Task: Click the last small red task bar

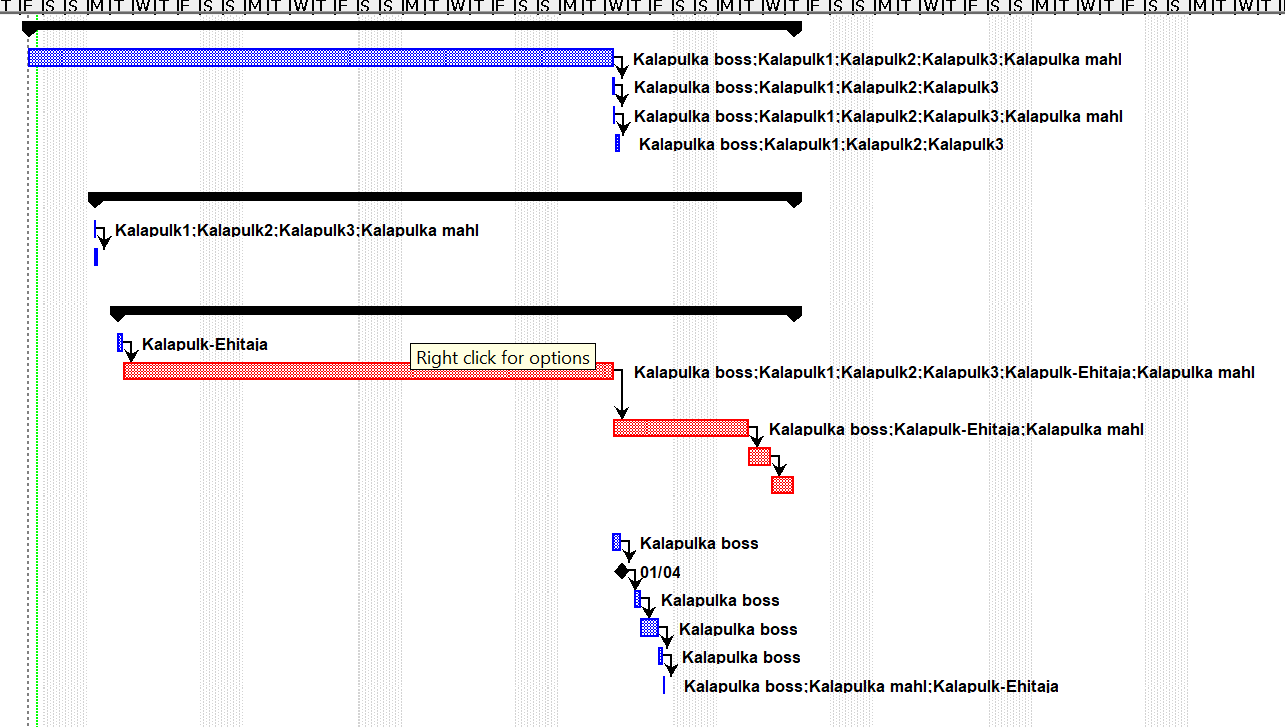Action: (x=782, y=485)
